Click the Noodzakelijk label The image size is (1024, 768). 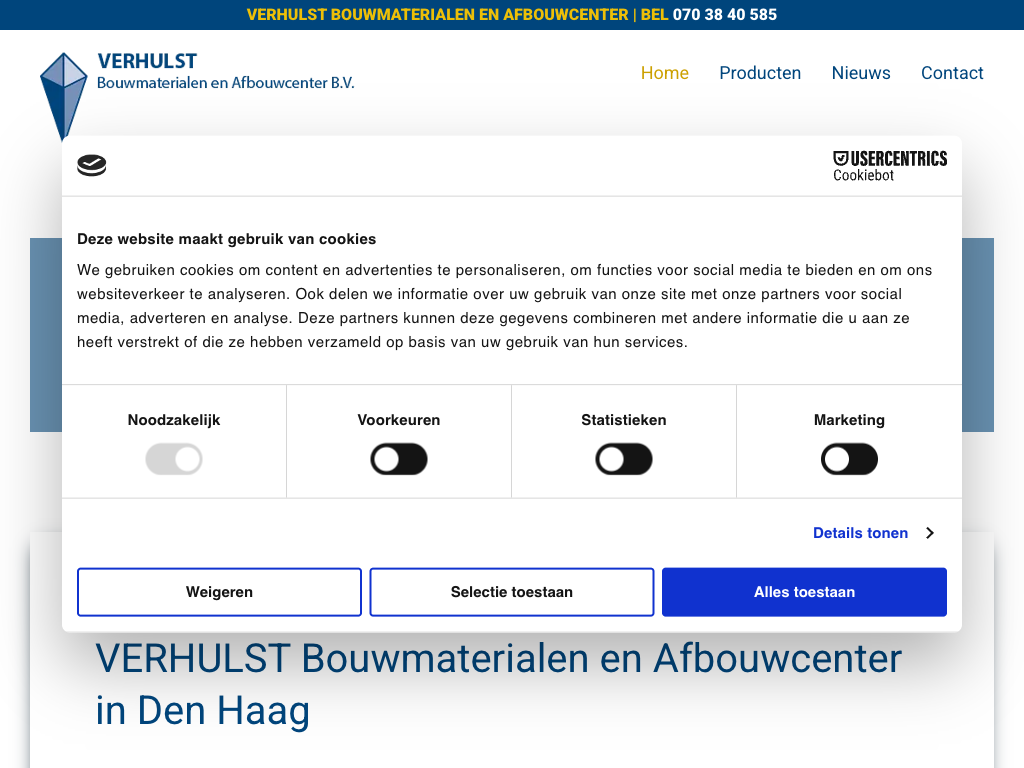tap(174, 420)
